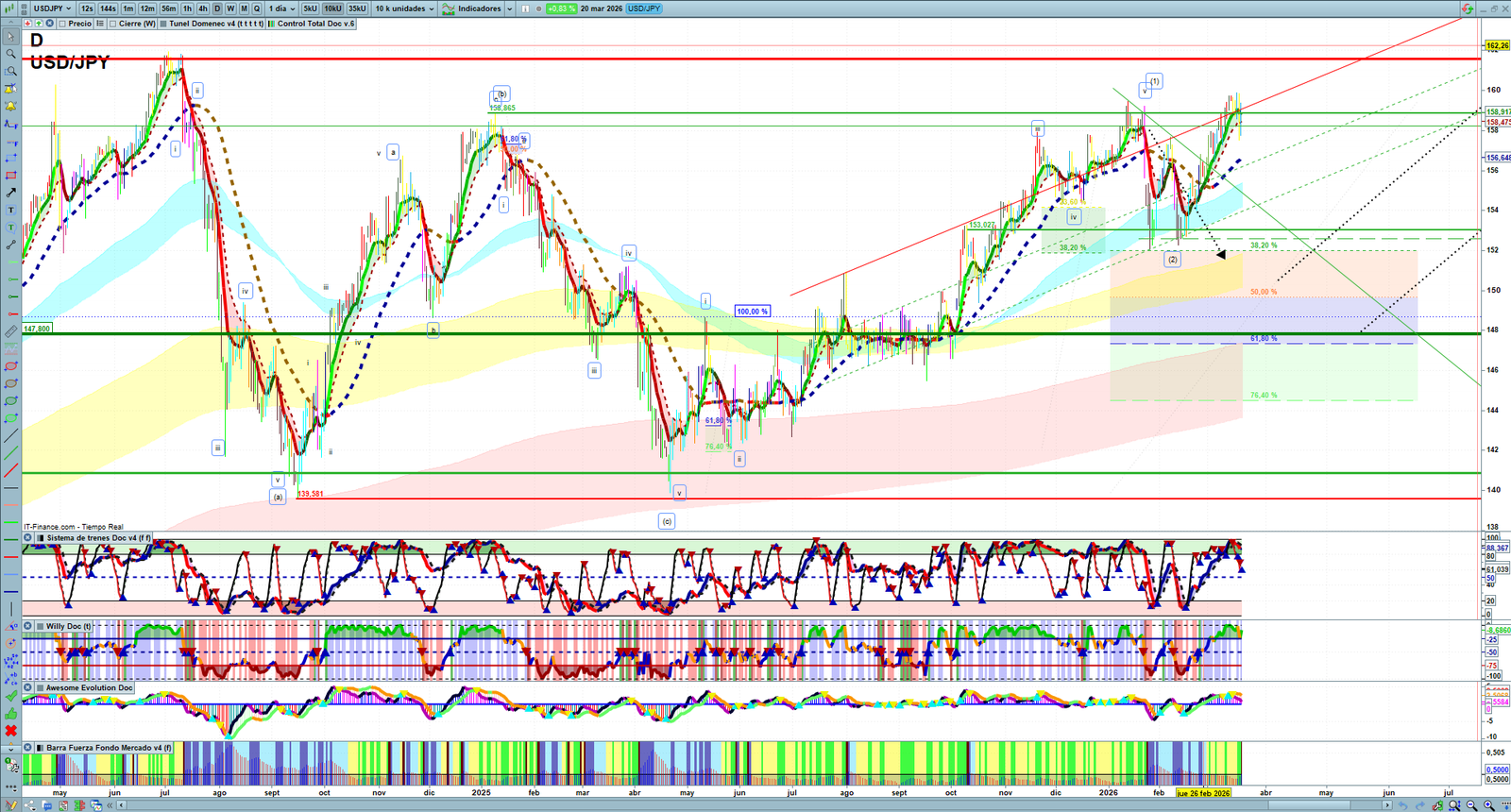
Task: Expand the 1 día timeframe dropdown
Action: [x=281, y=8]
